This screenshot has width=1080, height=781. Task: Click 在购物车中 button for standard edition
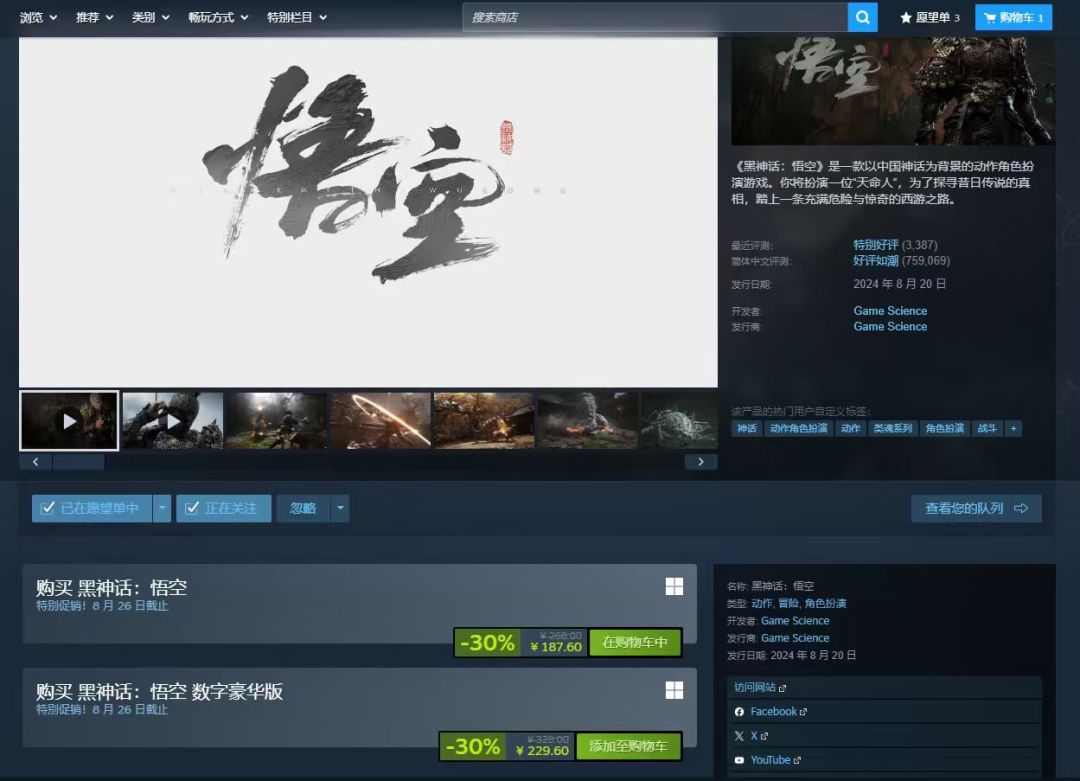click(635, 643)
